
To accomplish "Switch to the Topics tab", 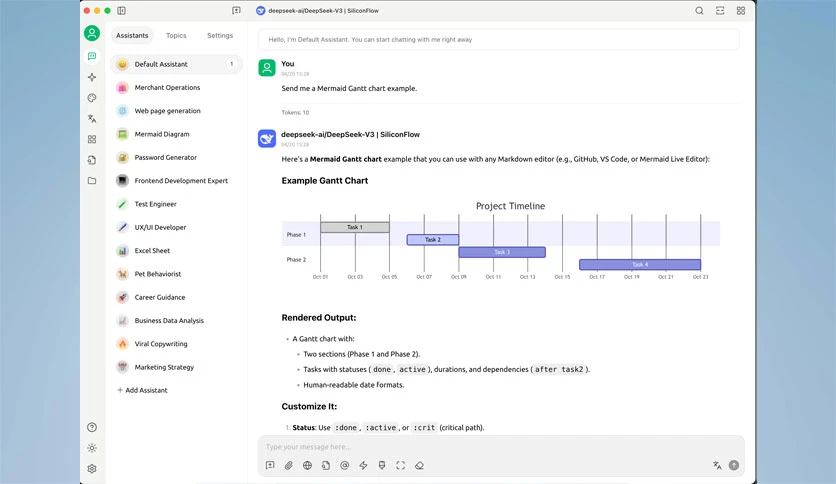I will tap(176, 35).
